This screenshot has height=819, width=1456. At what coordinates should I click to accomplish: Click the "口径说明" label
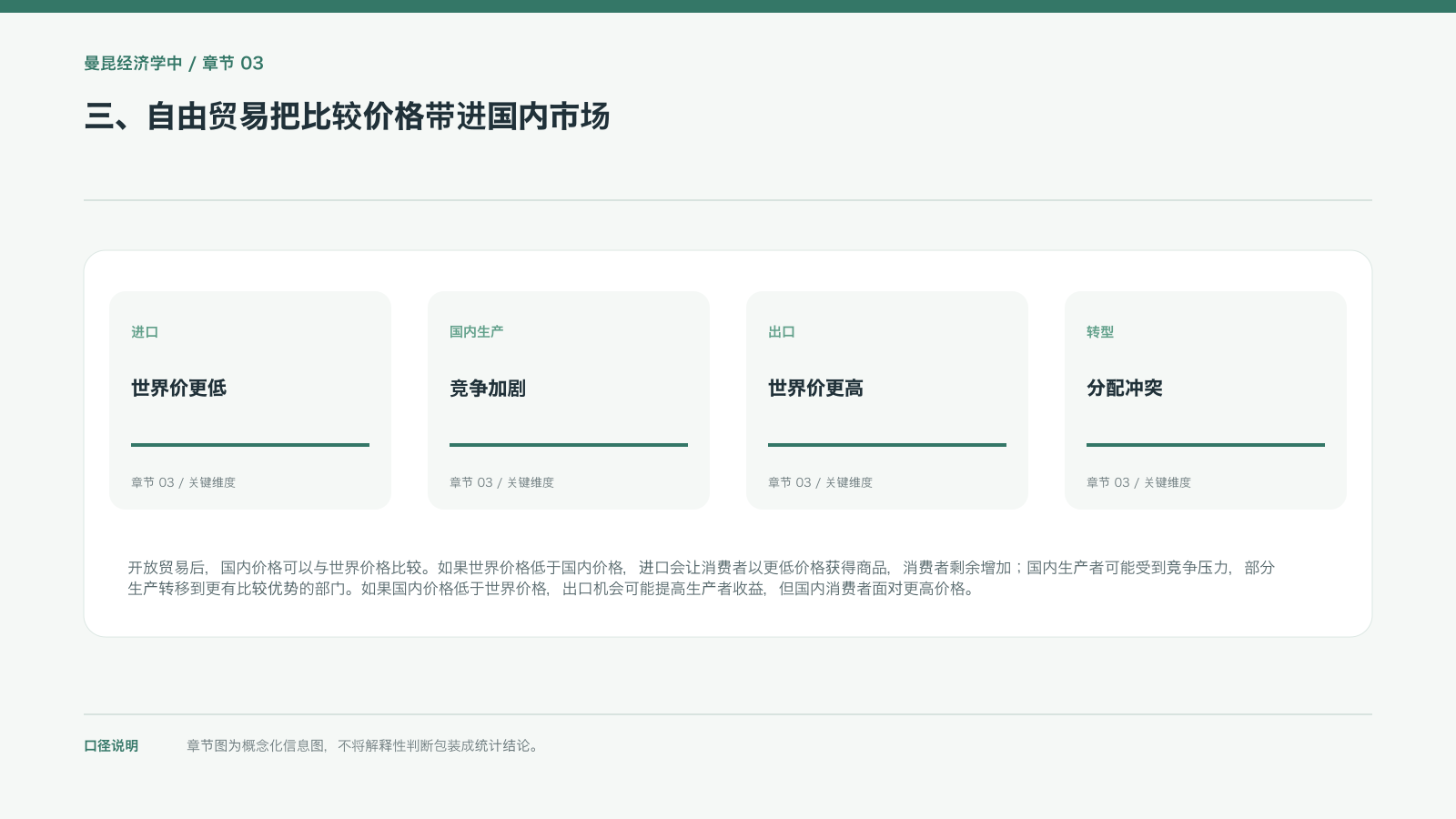coord(111,746)
